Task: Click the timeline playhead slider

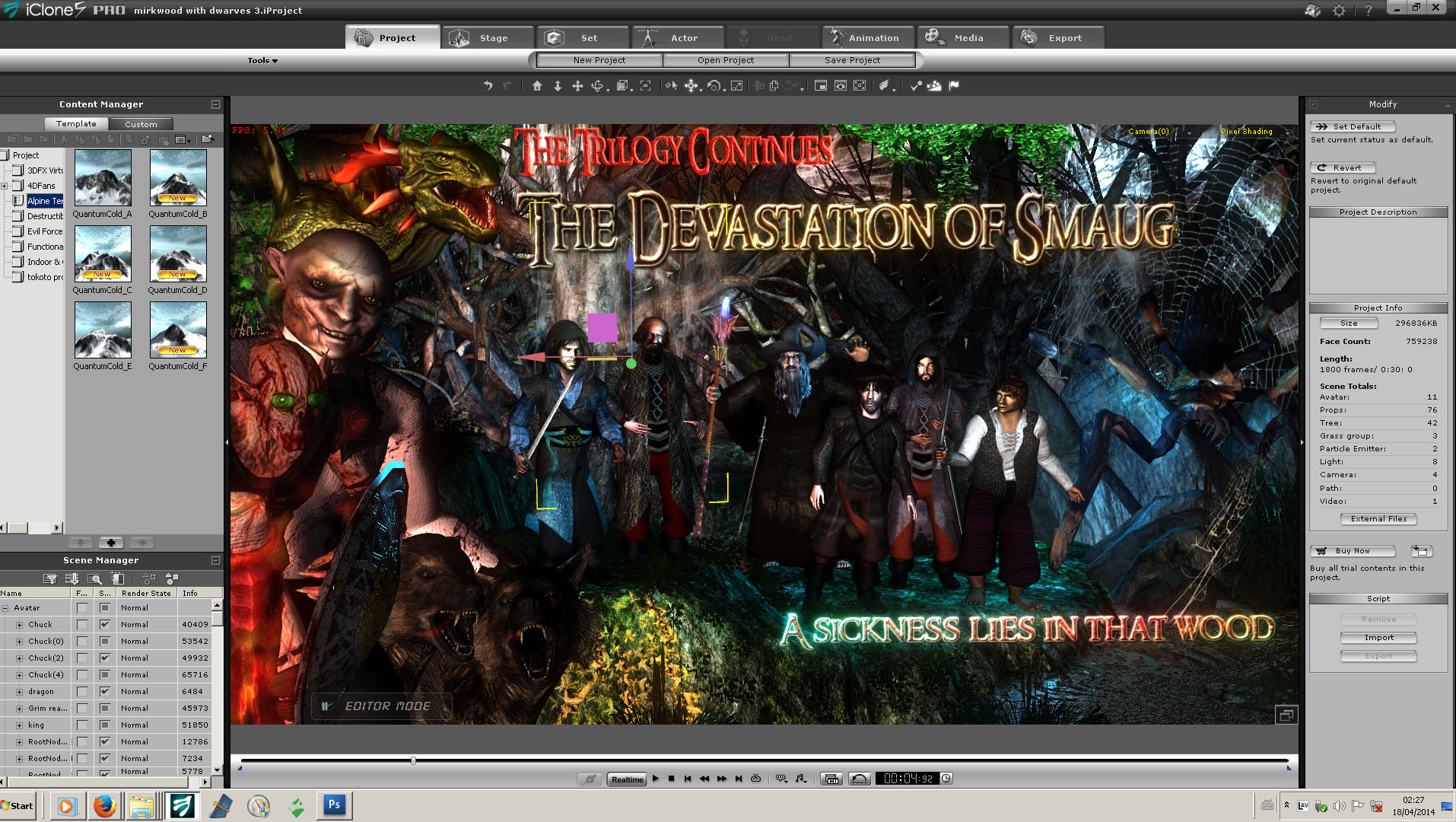Action: 413,760
